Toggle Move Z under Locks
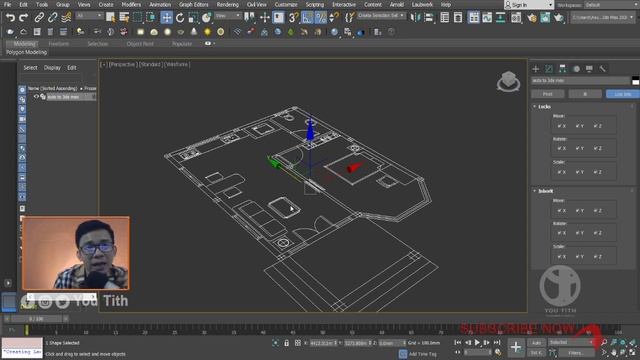This screenshot has height=360, width=640. coord(598,126)
